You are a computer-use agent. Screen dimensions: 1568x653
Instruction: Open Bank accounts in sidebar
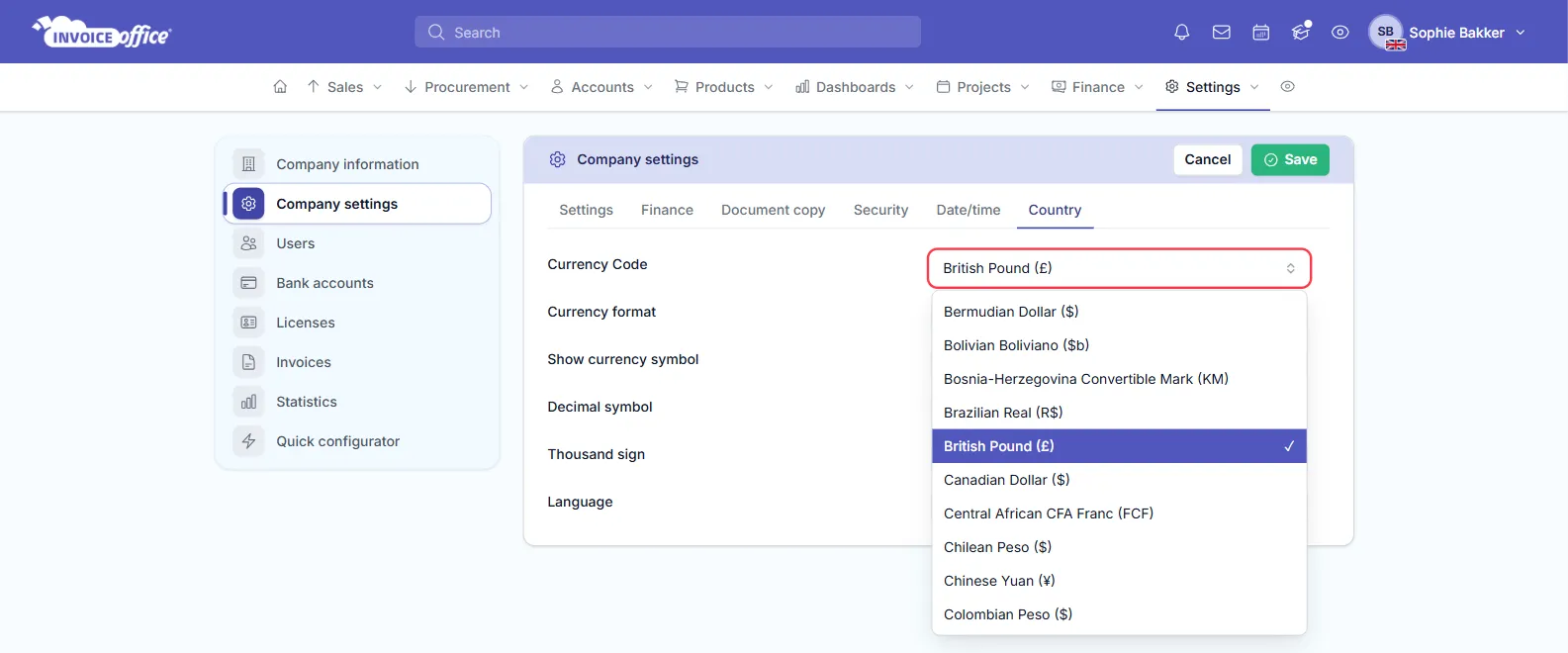click(x=357, y=283)
